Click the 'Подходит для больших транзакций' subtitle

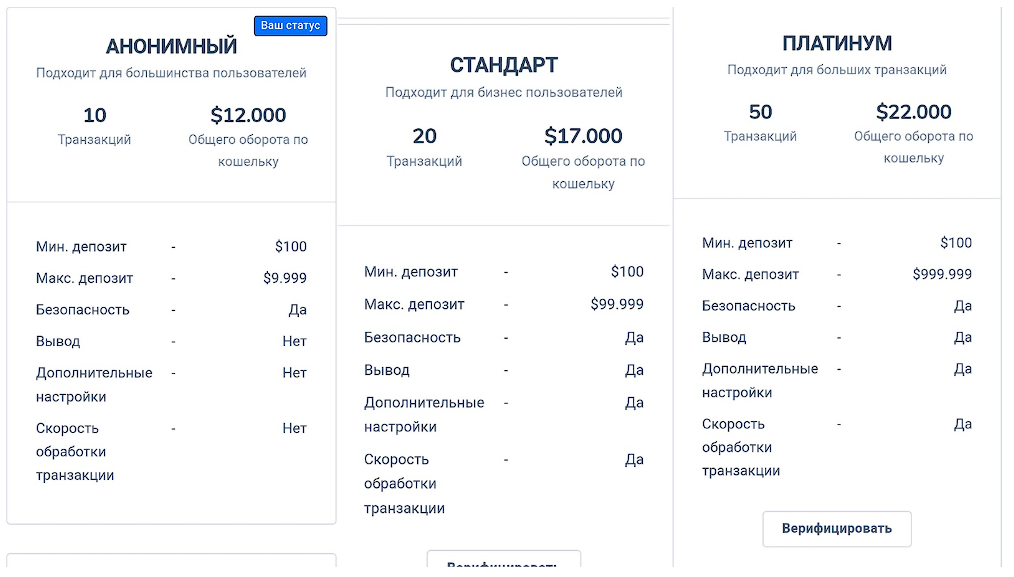tap(836, 70)
